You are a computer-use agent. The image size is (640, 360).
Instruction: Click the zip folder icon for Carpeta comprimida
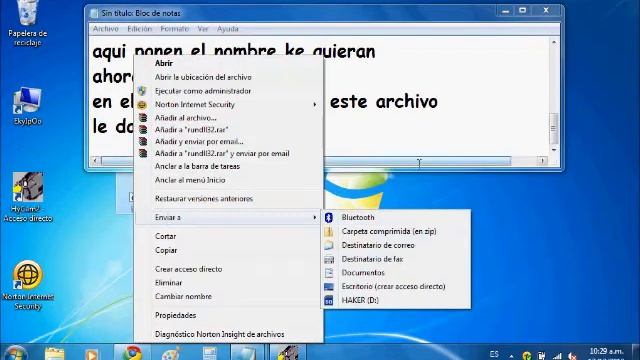(329, 231)
